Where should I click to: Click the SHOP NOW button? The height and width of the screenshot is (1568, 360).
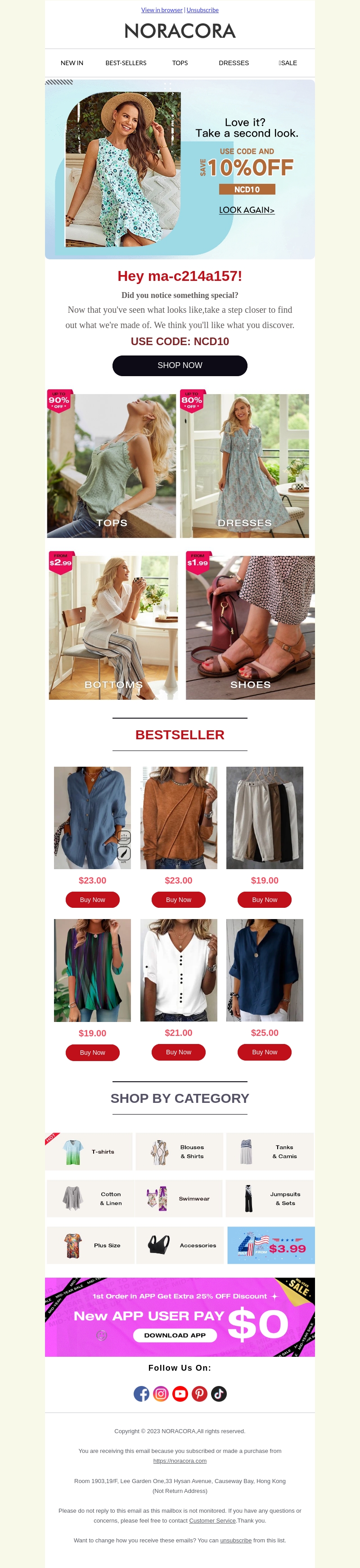pos(180,366)
